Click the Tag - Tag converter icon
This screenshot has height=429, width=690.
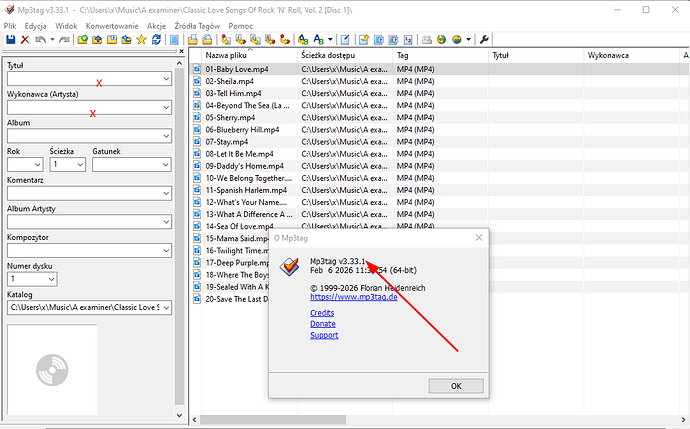point(285,40)
